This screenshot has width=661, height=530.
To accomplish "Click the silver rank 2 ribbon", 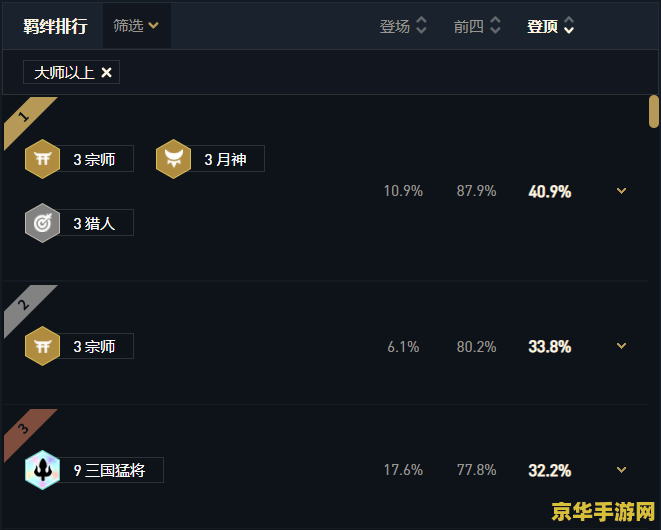I will coord(25,306).
